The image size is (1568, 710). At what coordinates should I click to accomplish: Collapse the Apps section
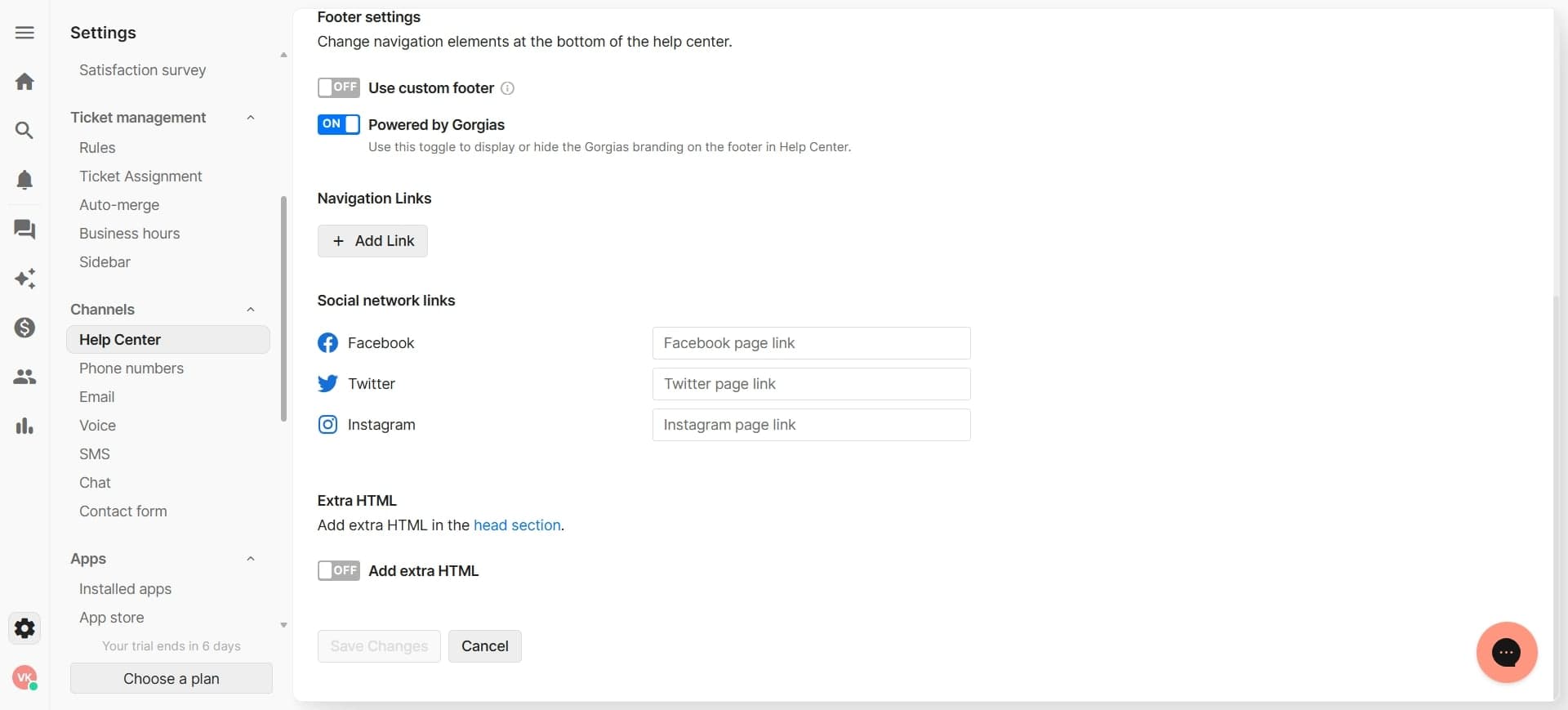(251, 559)
